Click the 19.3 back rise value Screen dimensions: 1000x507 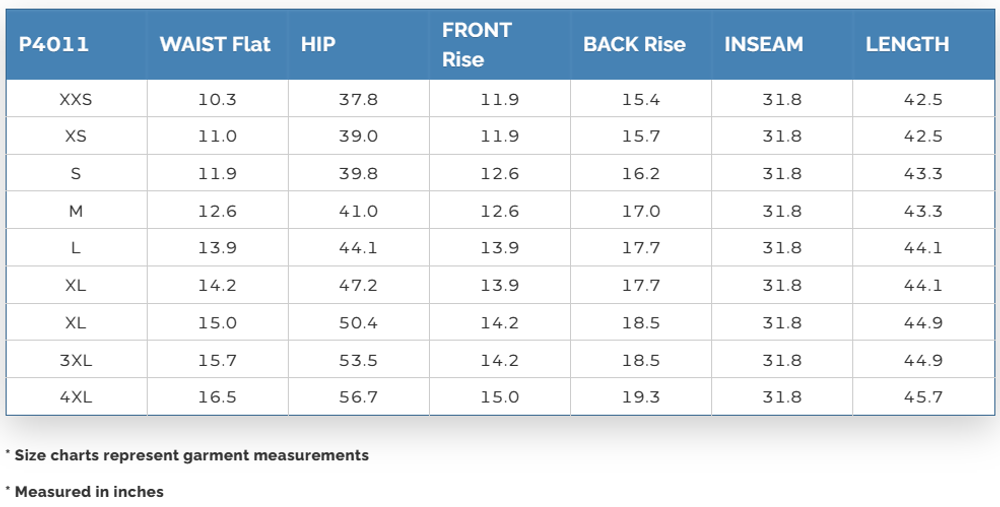[641, 397]
